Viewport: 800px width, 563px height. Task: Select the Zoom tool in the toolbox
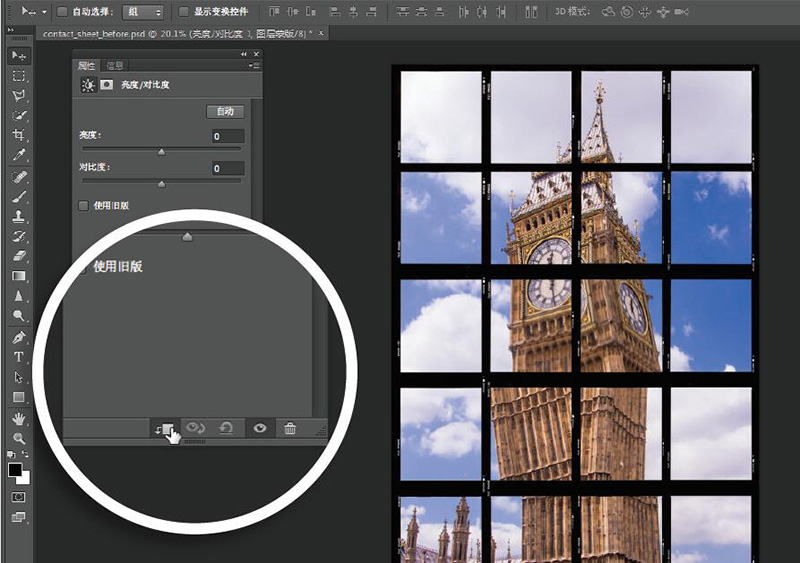coord(19,438)
